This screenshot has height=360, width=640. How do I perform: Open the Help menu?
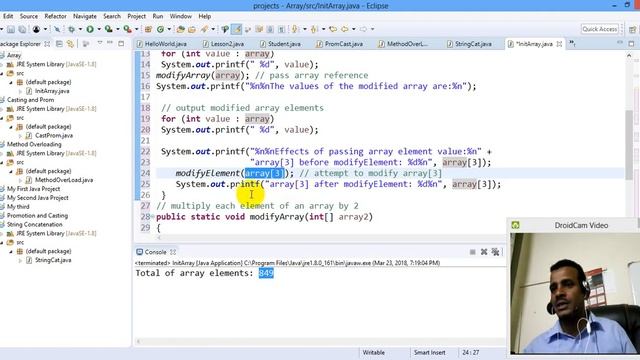point(204,16)
